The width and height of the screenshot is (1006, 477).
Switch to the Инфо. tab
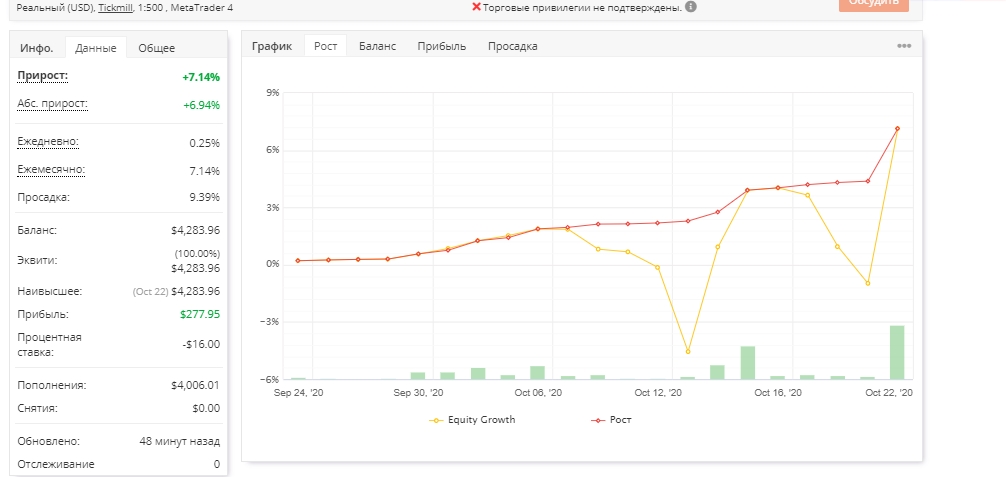37,48
